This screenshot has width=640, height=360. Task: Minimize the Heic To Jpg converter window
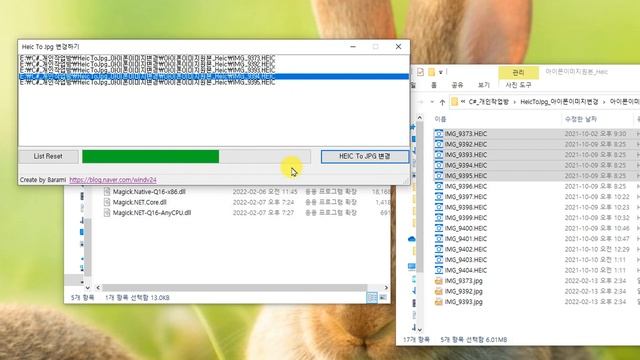[x=353, y=47]
